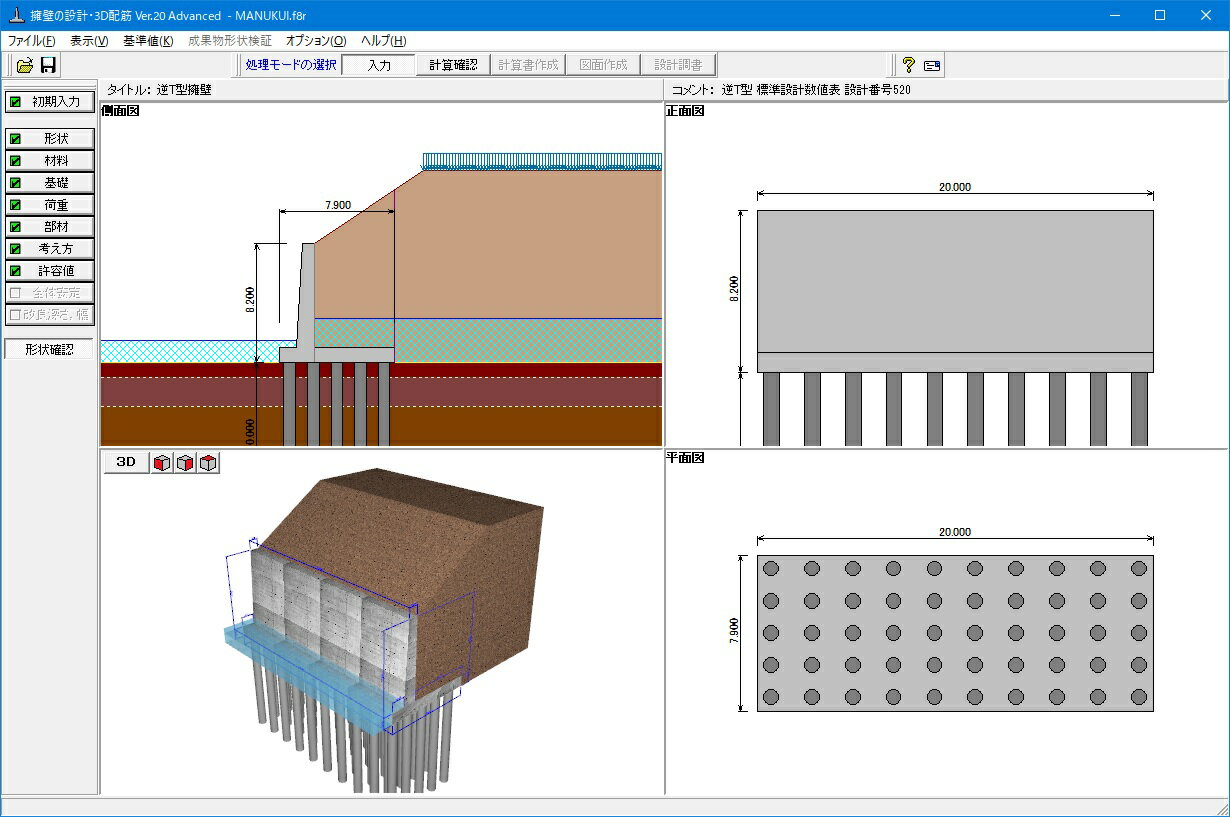This screenshot has height=817, width=1230.
Task: Click the コメント: 逆T型 標準設計数値表 text
Action: [x=791, y=90]
